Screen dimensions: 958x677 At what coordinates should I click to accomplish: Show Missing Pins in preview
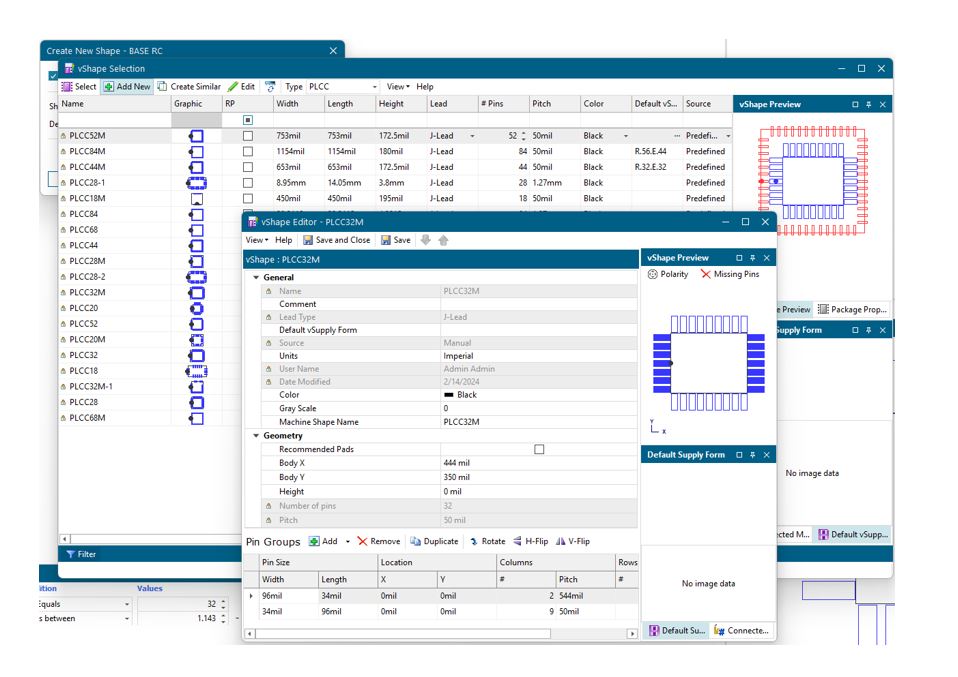click(729, 274)
